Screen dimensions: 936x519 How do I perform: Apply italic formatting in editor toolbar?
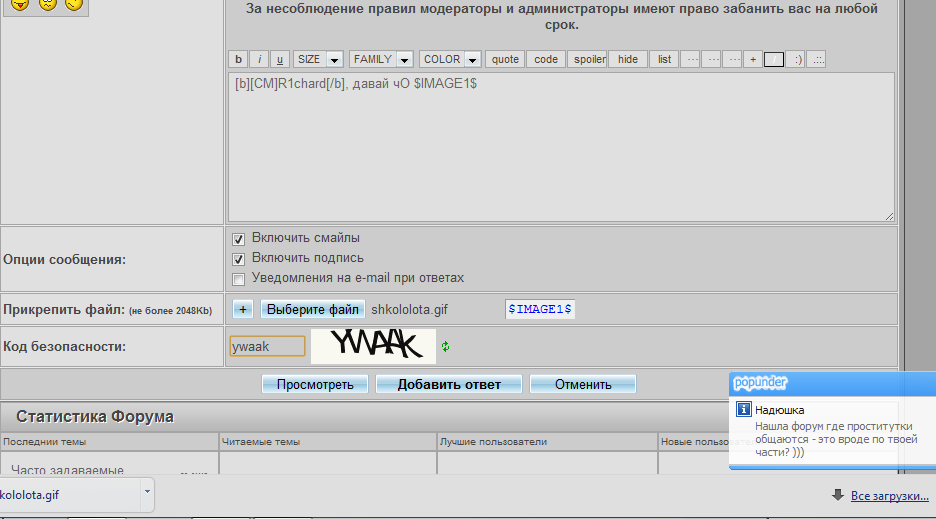click(259, 59)
